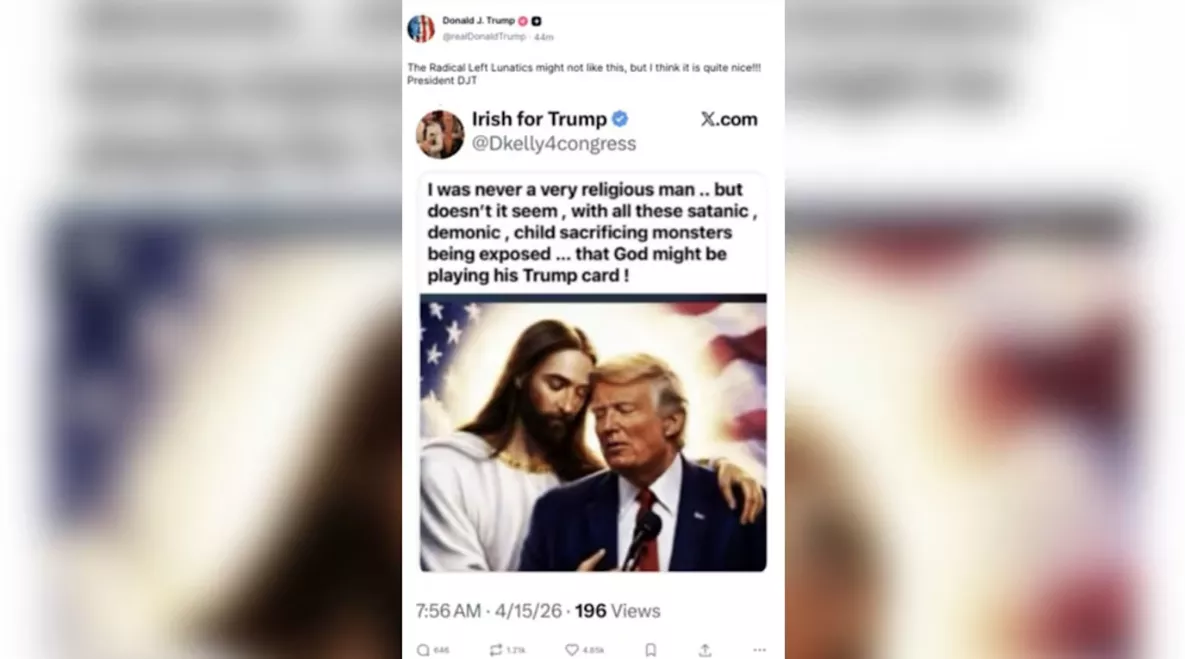Click the X.com logo

[x=729, y=119]
